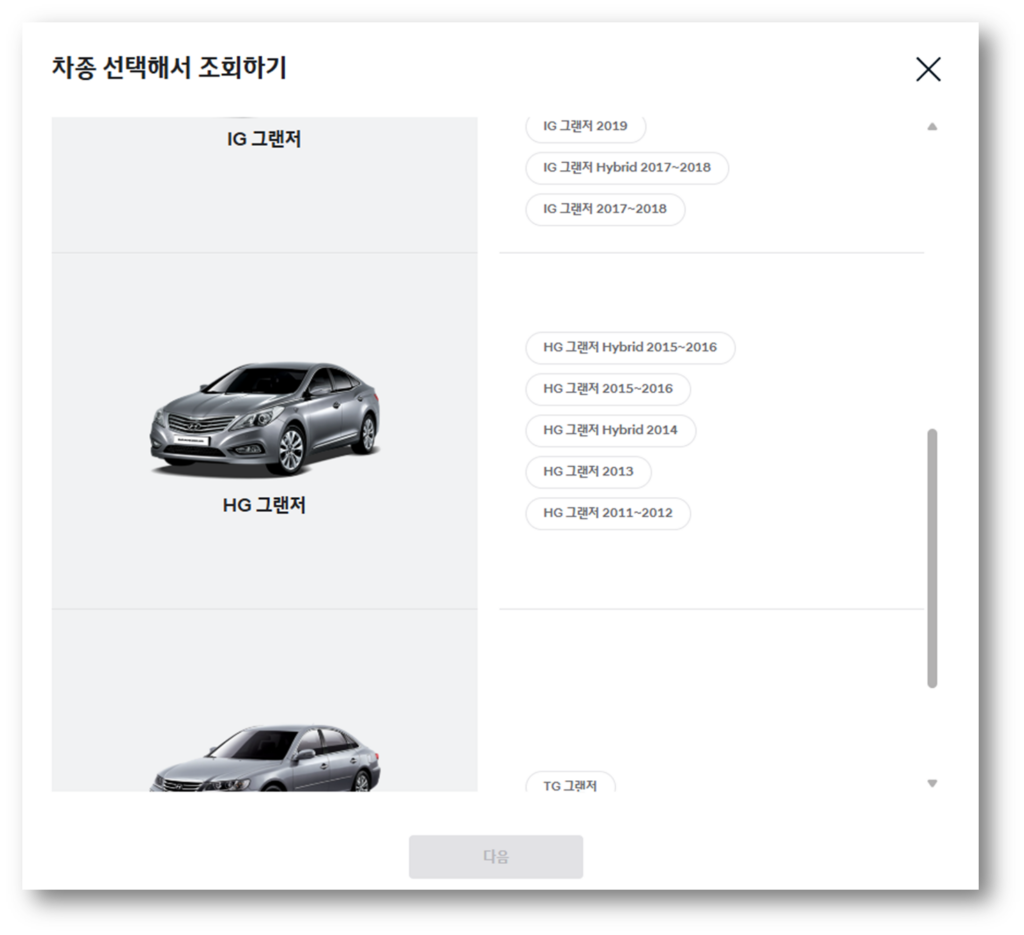Image resolution: width=1024 pixels, height=935 pixels.
Task: Click the down arrow below TG 그랜저
Action: (932, 783)
